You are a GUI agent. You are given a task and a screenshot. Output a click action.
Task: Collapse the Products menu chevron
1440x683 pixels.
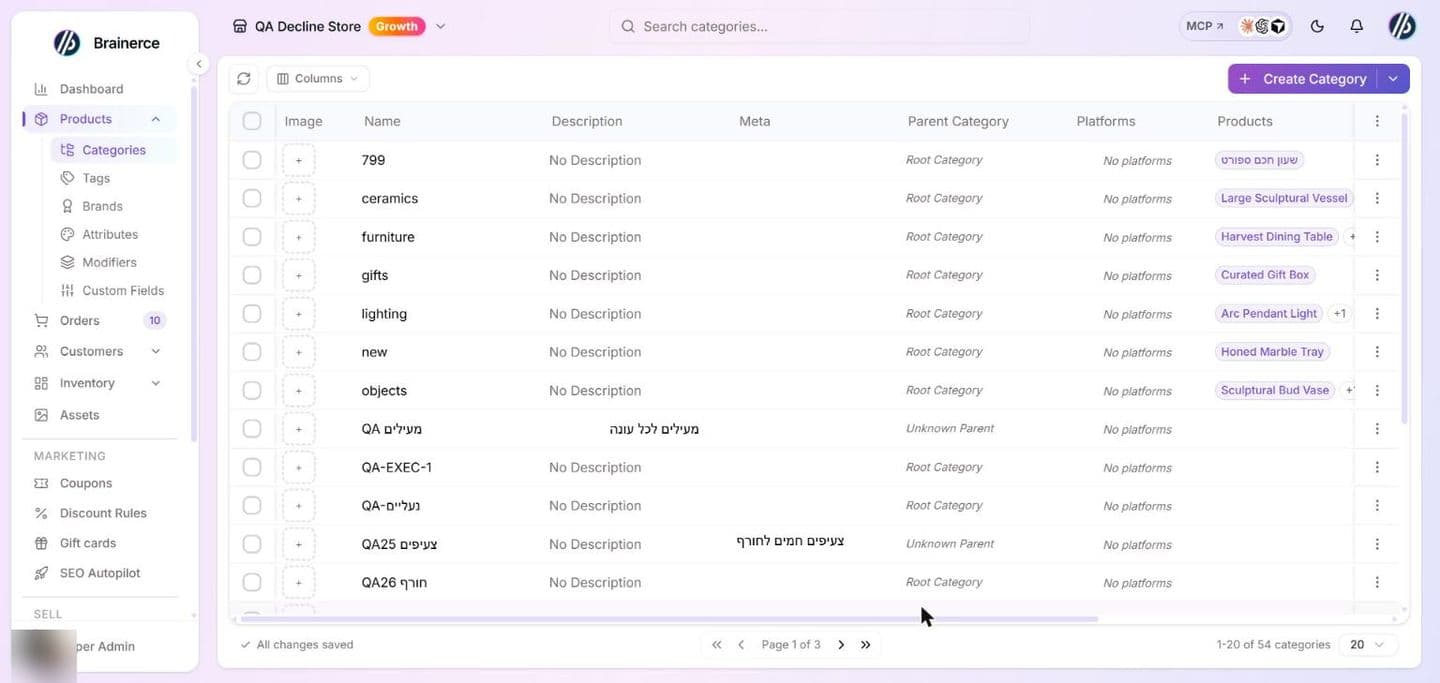pos(155,119)
